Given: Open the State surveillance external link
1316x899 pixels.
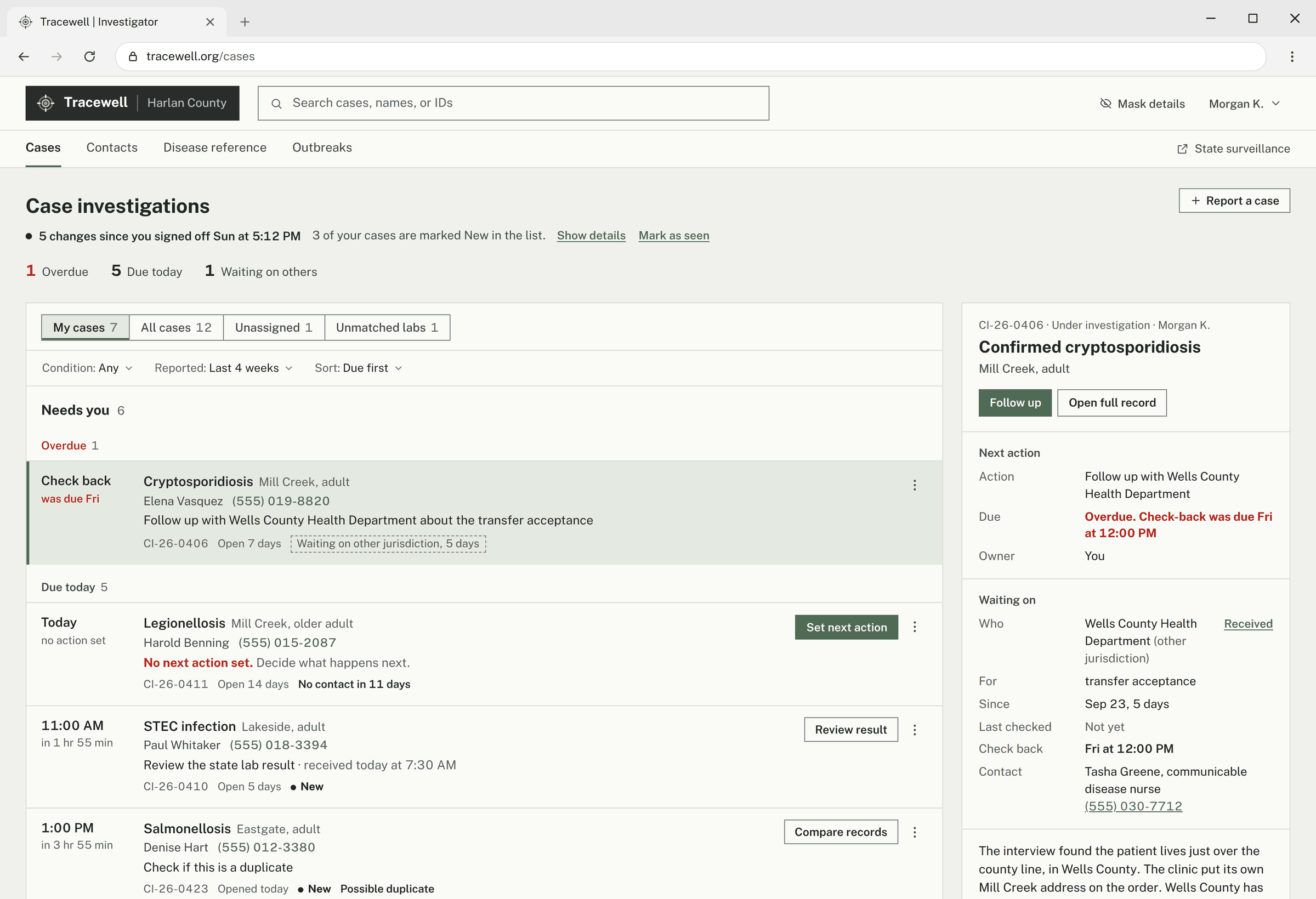Looking at the screenshot, I should pyautogui.click(x=1233, y=149).
